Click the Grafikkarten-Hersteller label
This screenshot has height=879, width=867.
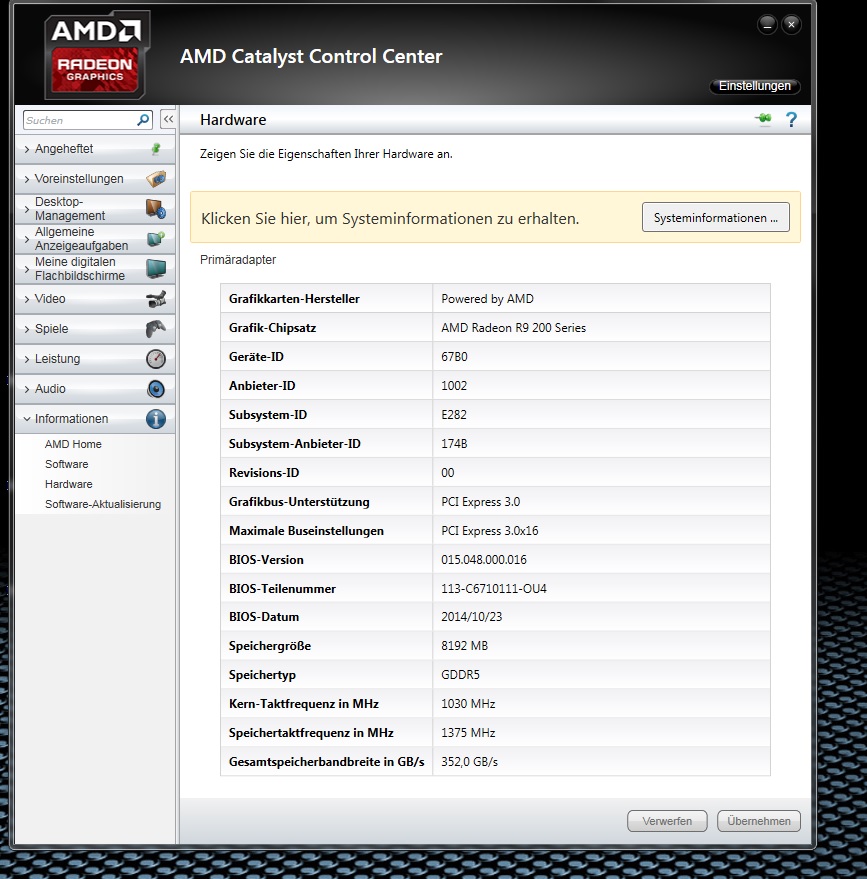tap(294, 299)
